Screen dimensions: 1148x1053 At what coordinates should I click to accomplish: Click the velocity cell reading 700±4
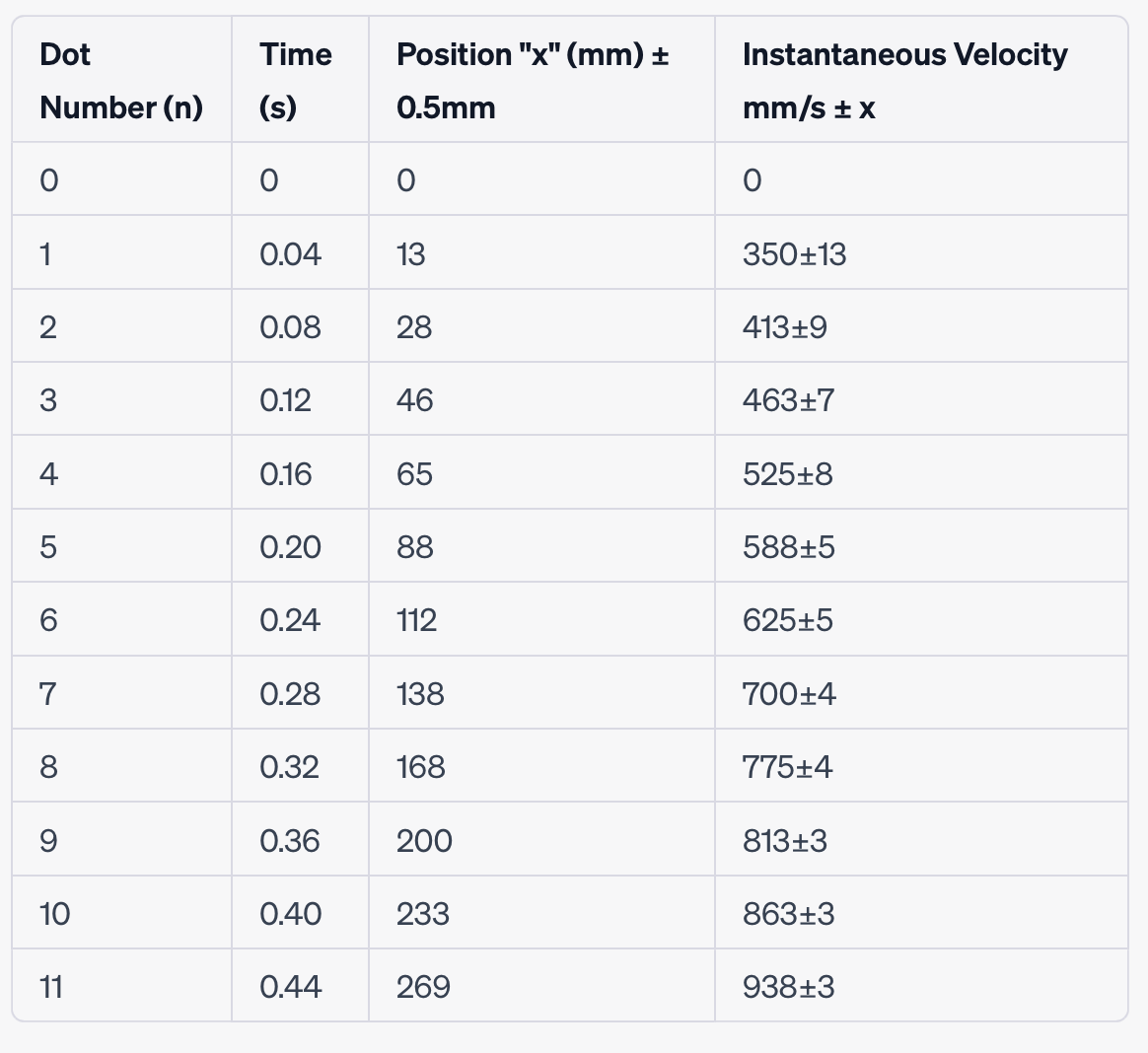coord(789,694)
